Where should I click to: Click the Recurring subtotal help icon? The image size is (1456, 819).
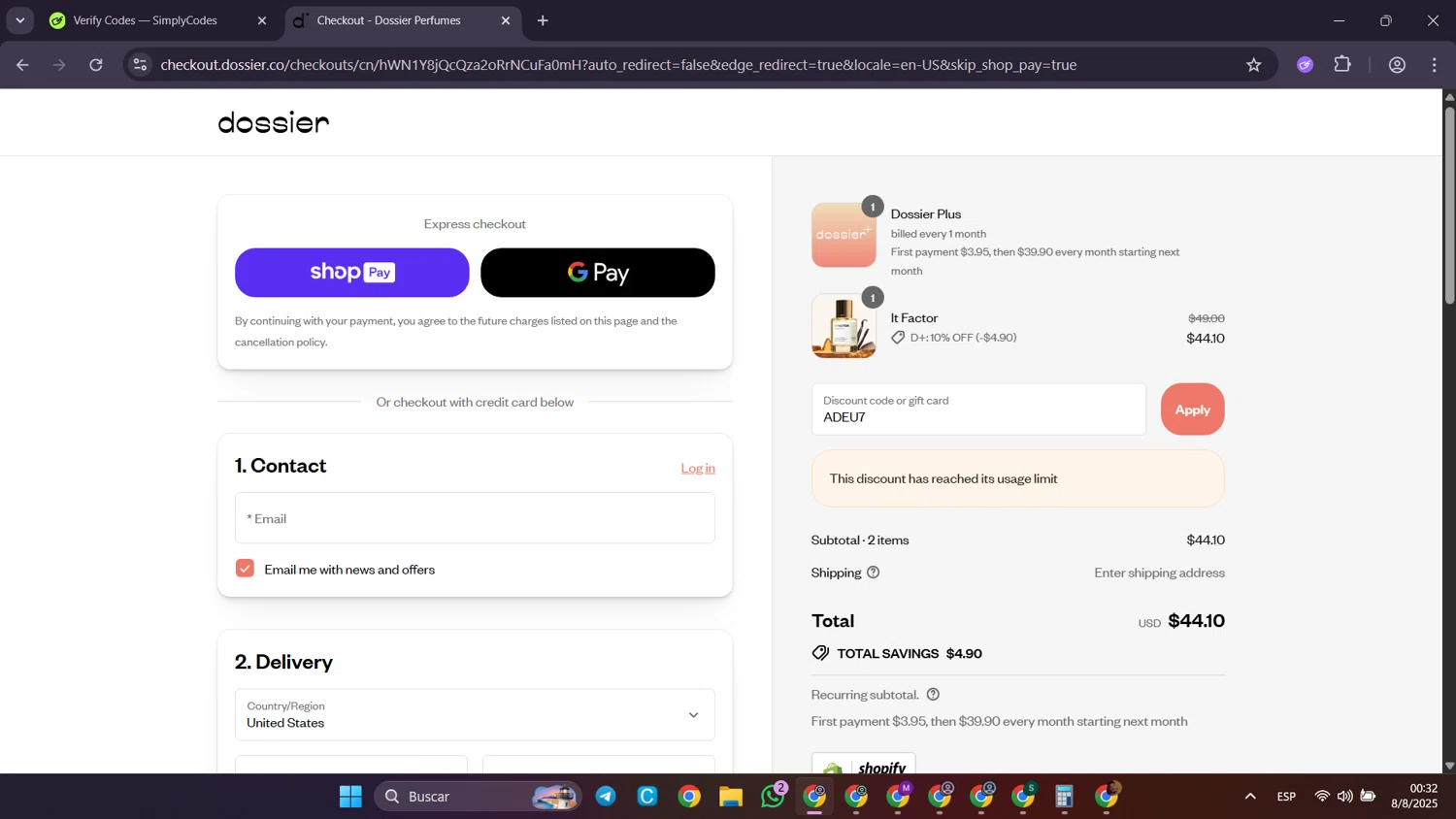coord(933,695)
